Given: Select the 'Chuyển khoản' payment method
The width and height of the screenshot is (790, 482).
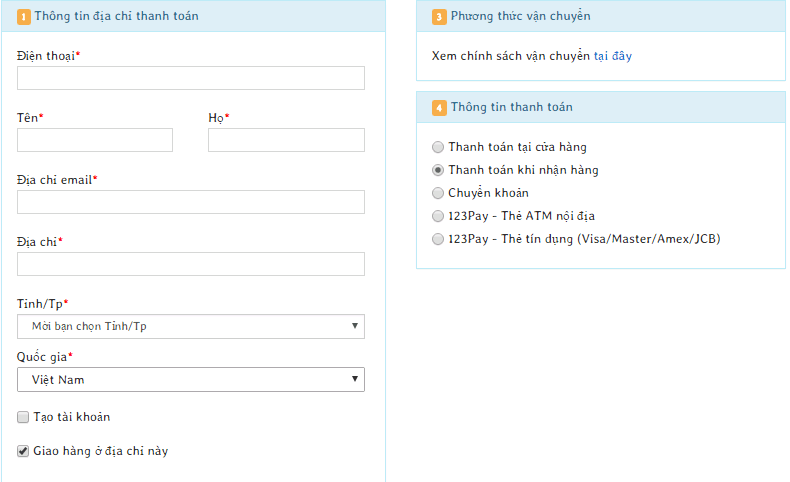Looking at the screenshot, I should tap(438, 193).
